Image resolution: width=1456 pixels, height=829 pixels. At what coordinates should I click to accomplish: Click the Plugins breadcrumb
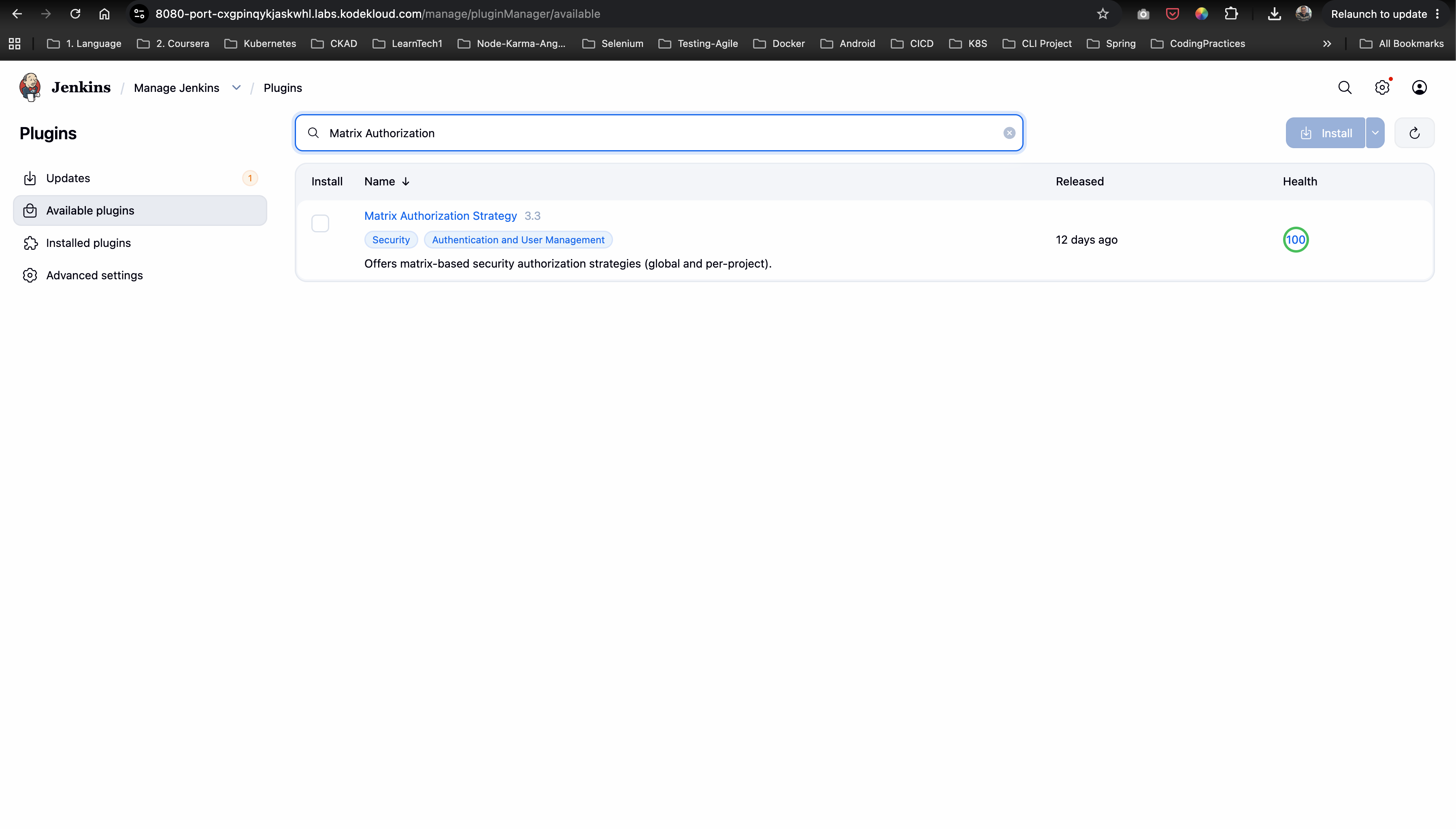(x=283, y=88)
